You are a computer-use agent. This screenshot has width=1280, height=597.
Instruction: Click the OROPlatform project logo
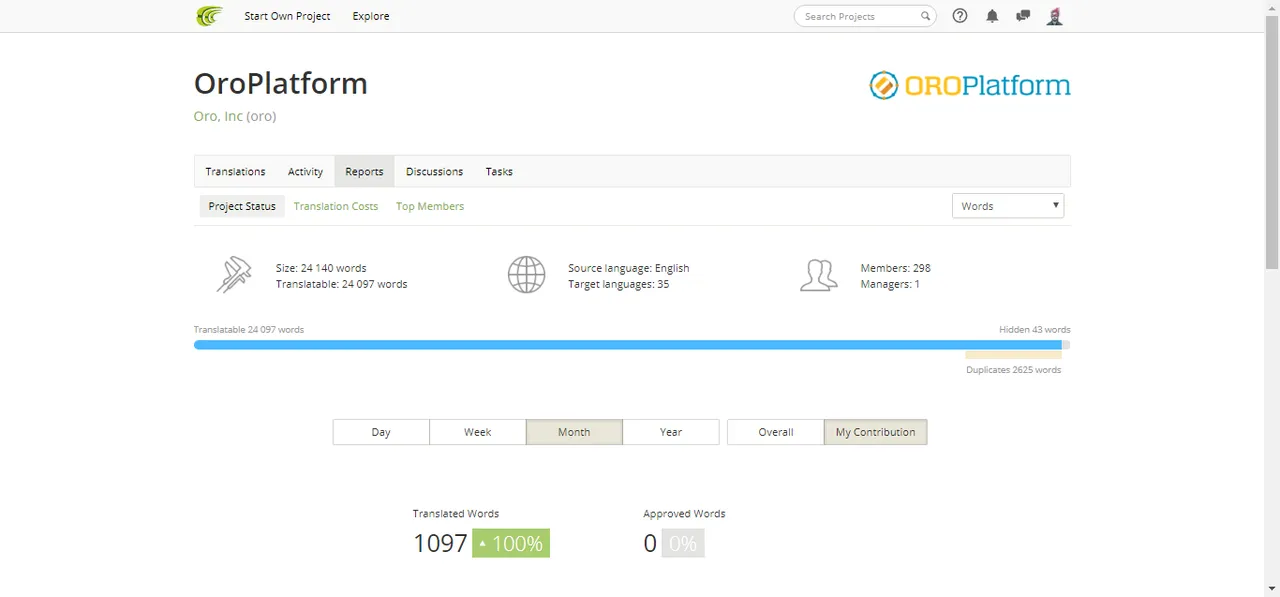click(970, 86)
